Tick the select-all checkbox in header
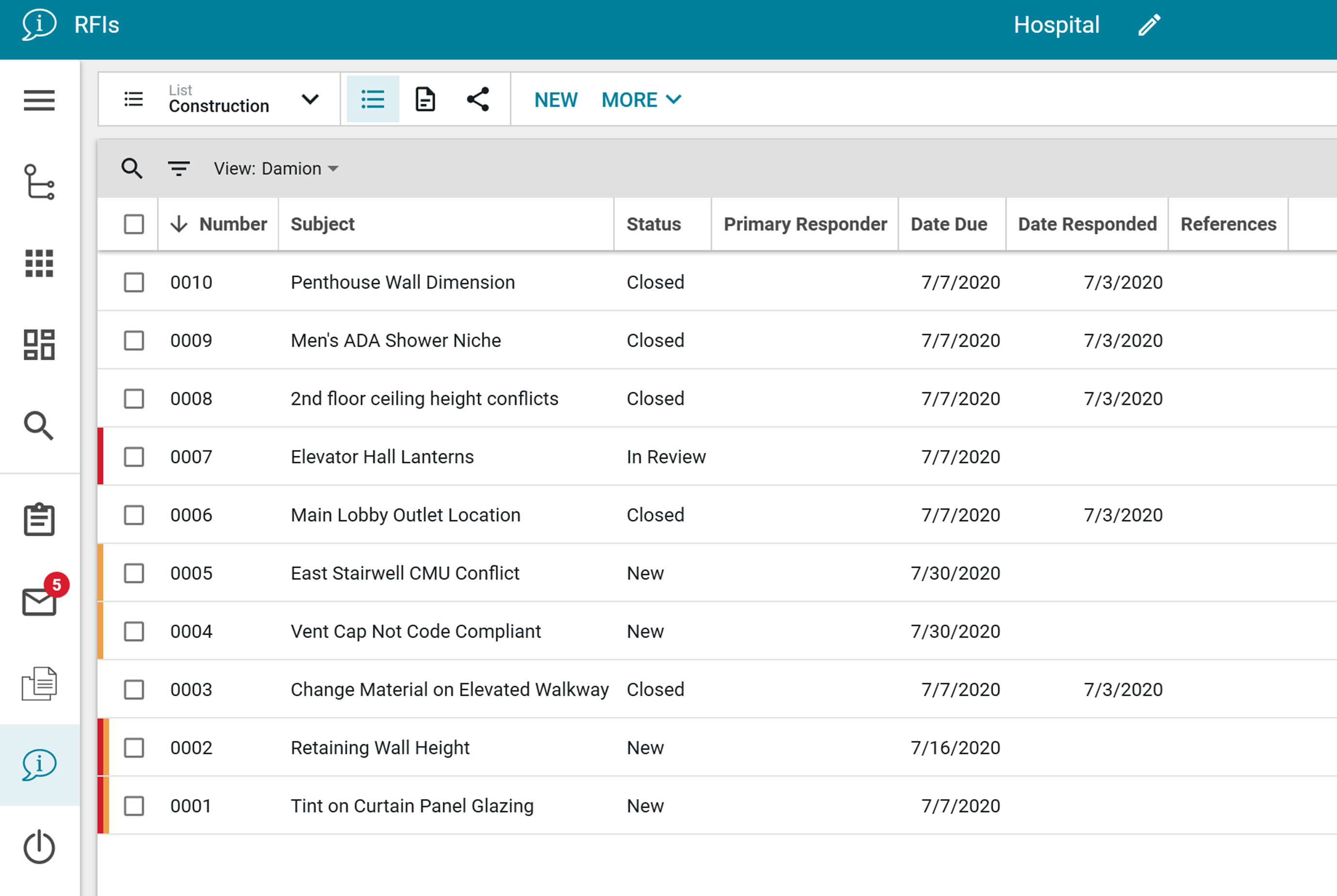 point(134,224)
